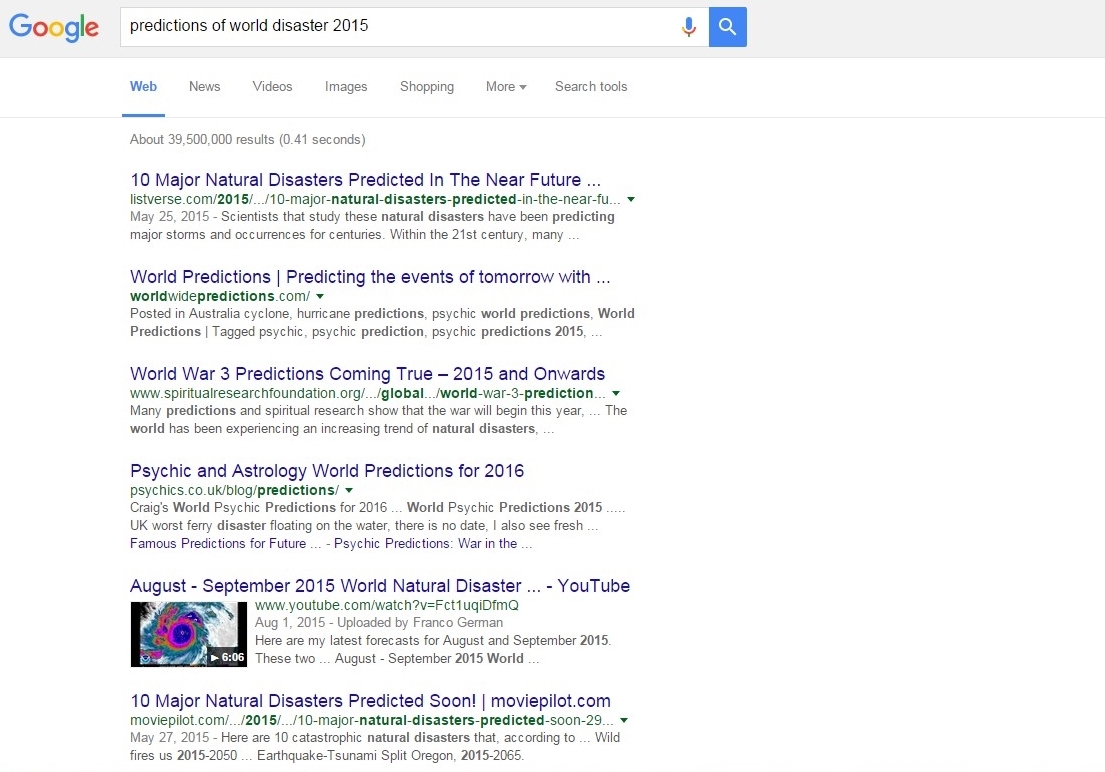Select the Shopping tab
This screenshot has width=1105, height=772.
427,87
